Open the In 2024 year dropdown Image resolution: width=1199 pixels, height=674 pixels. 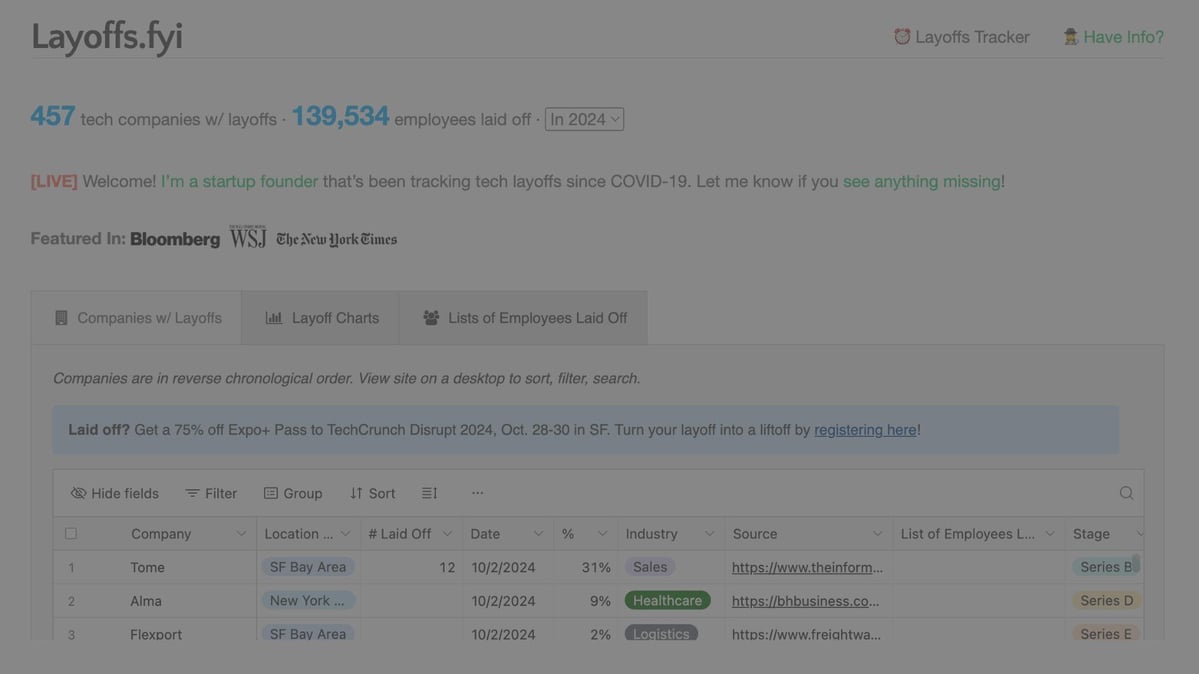pos(584,119)
